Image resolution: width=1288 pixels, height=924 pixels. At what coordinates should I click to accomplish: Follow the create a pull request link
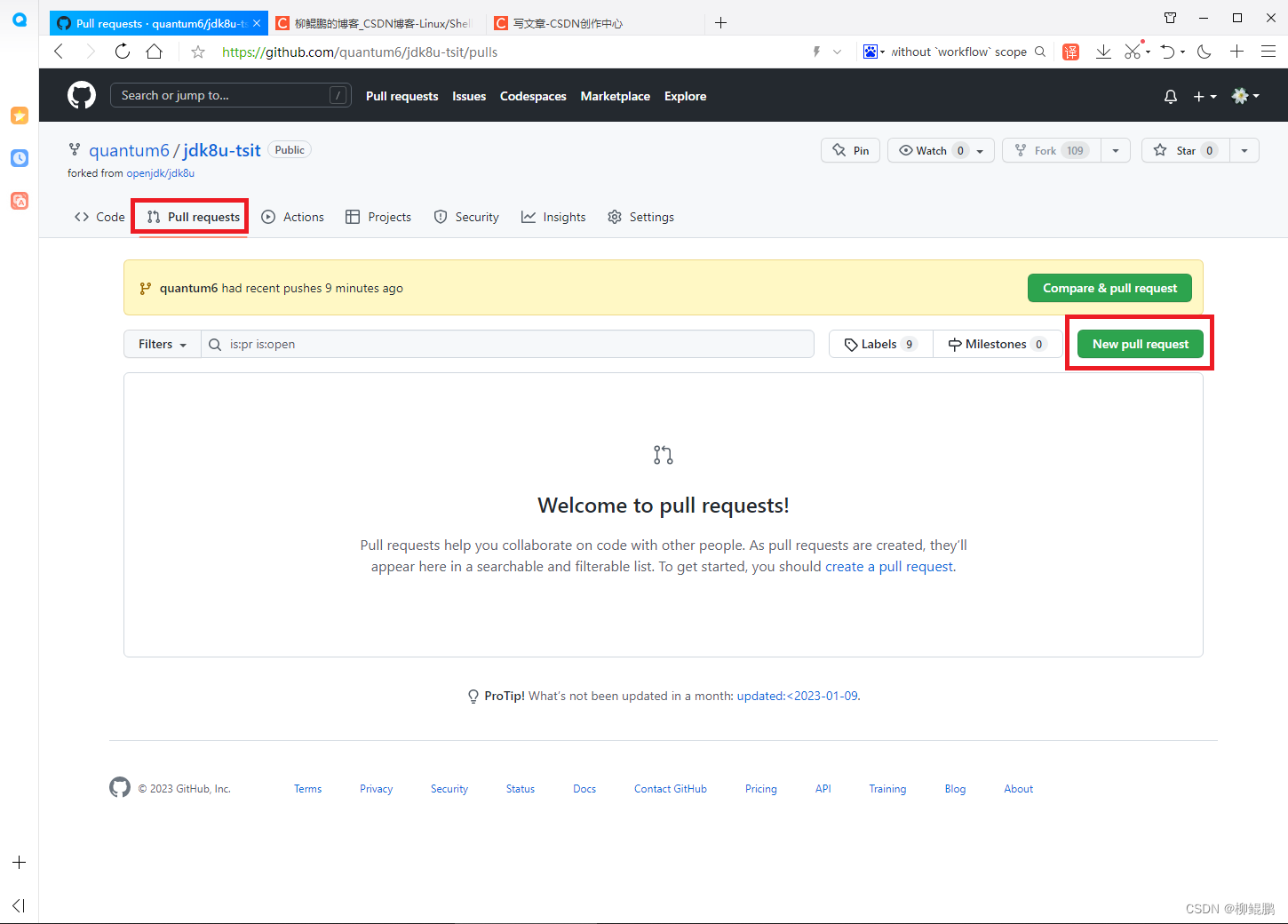point(888,566)
